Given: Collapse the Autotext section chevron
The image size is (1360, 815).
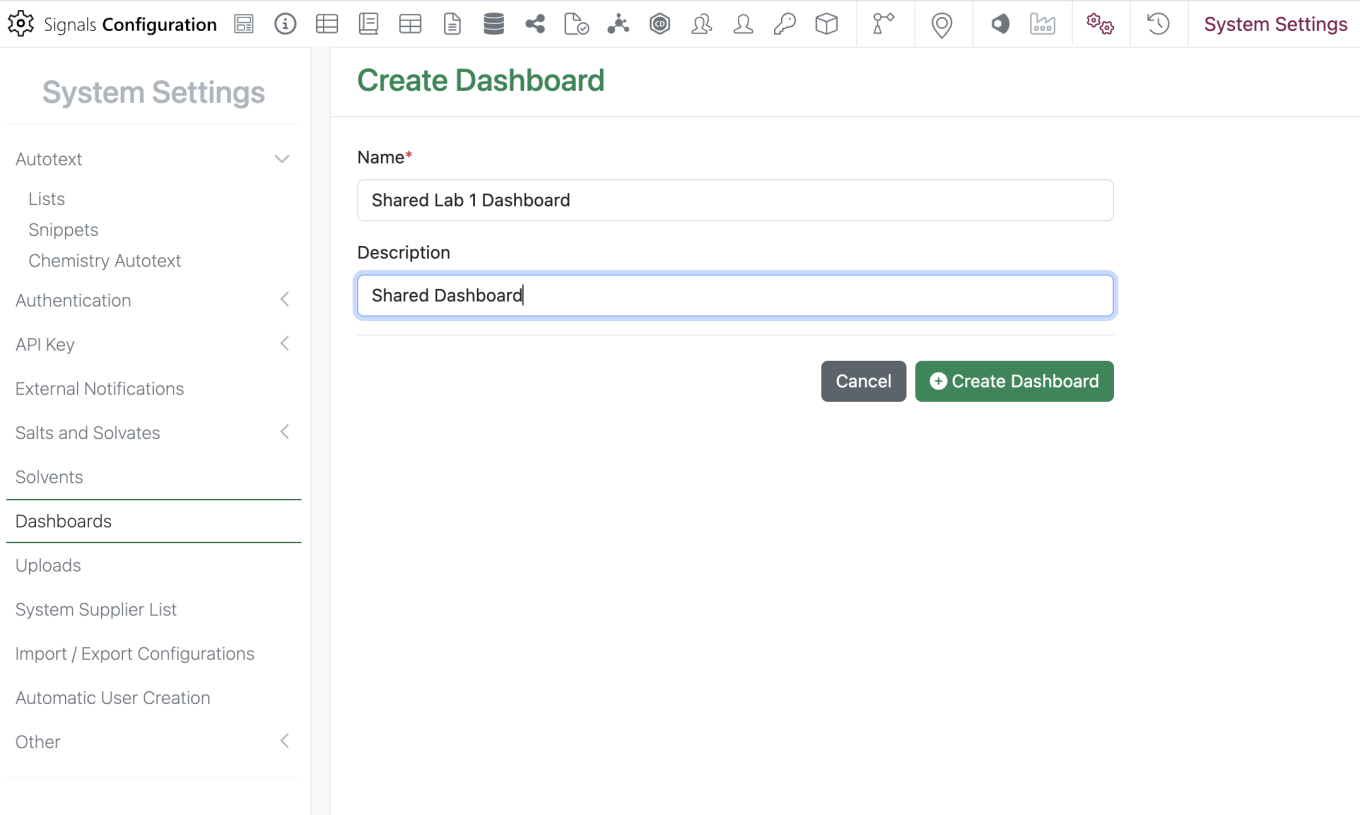Looking at the screenshot, I should click(282, 159).
